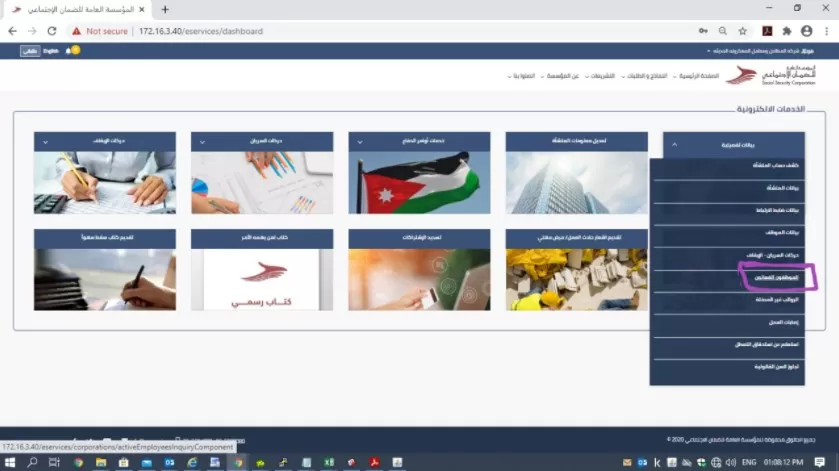Open File Explorer from the taskbar
The width and height of the screenshot is (839, 471).
click(101, 462)
